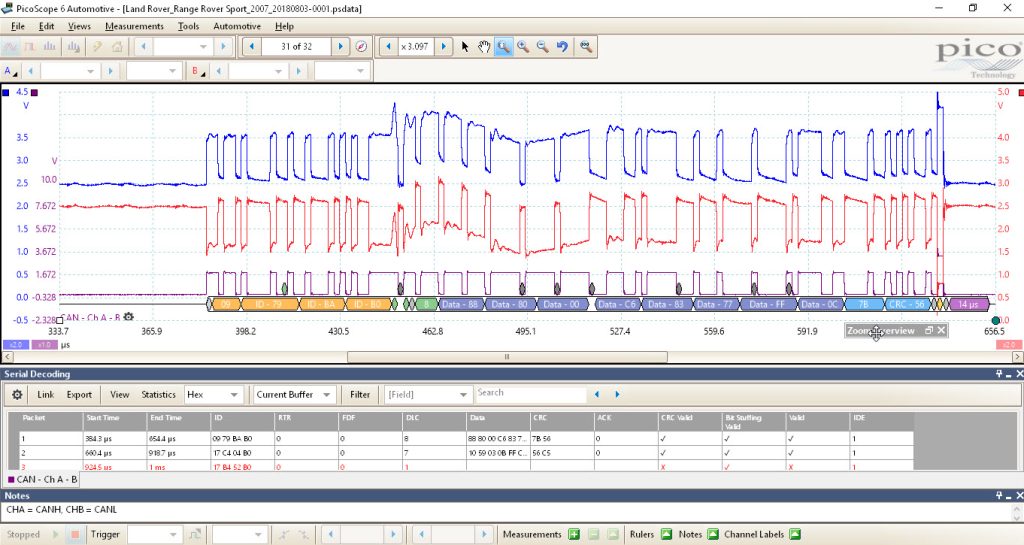Toggle the Notes panel button

point(713,535)
